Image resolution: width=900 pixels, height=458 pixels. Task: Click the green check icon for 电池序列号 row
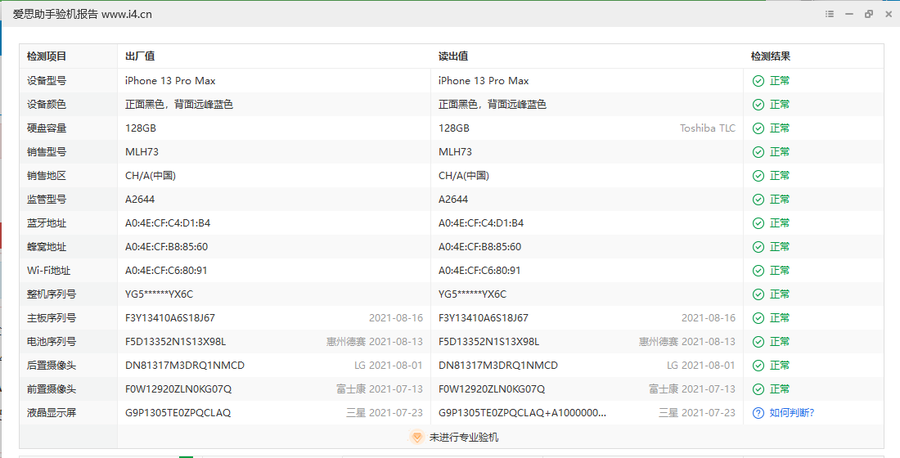click(758, 341)
